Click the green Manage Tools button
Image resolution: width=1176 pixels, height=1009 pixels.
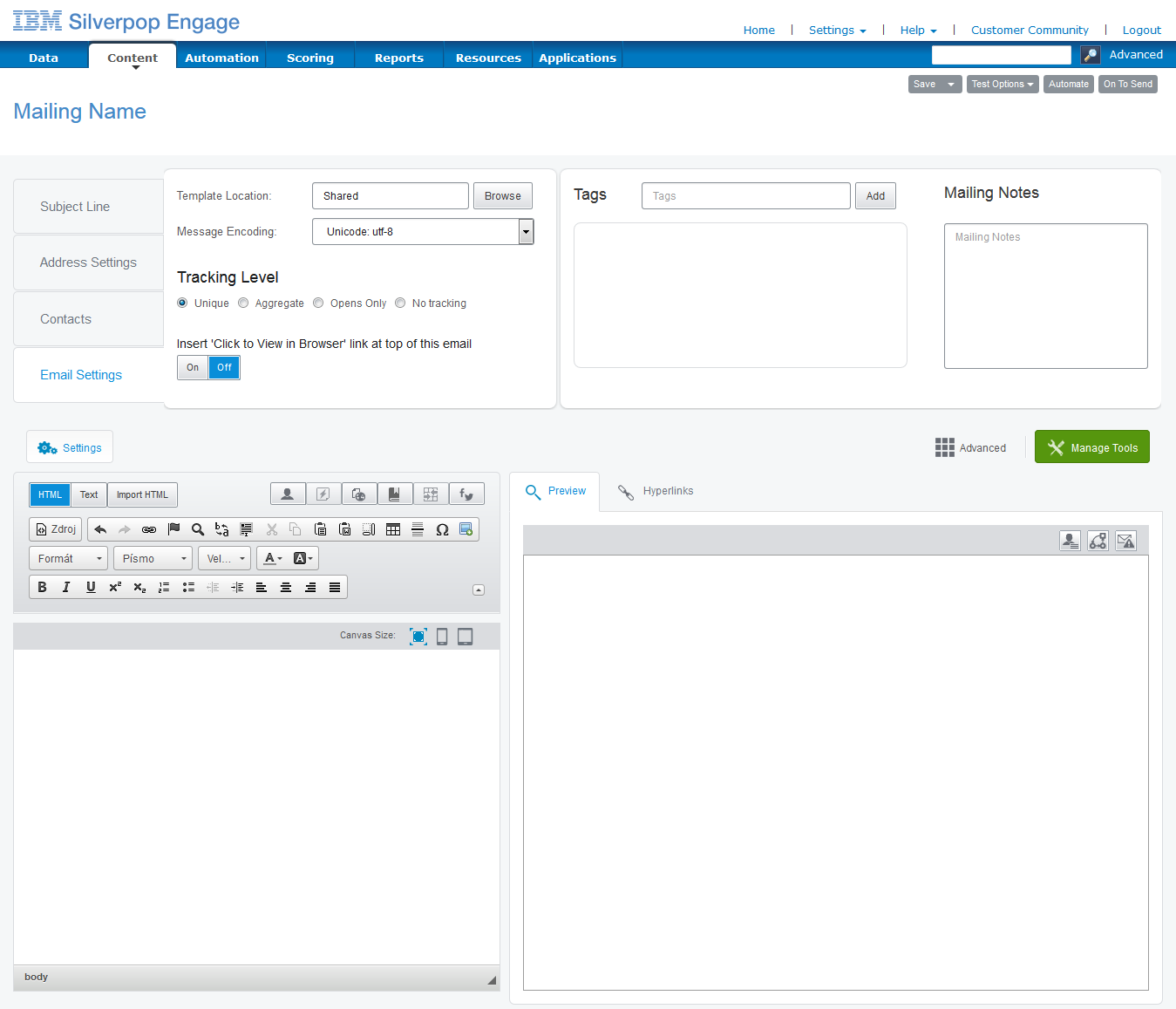pos(1092,447)
